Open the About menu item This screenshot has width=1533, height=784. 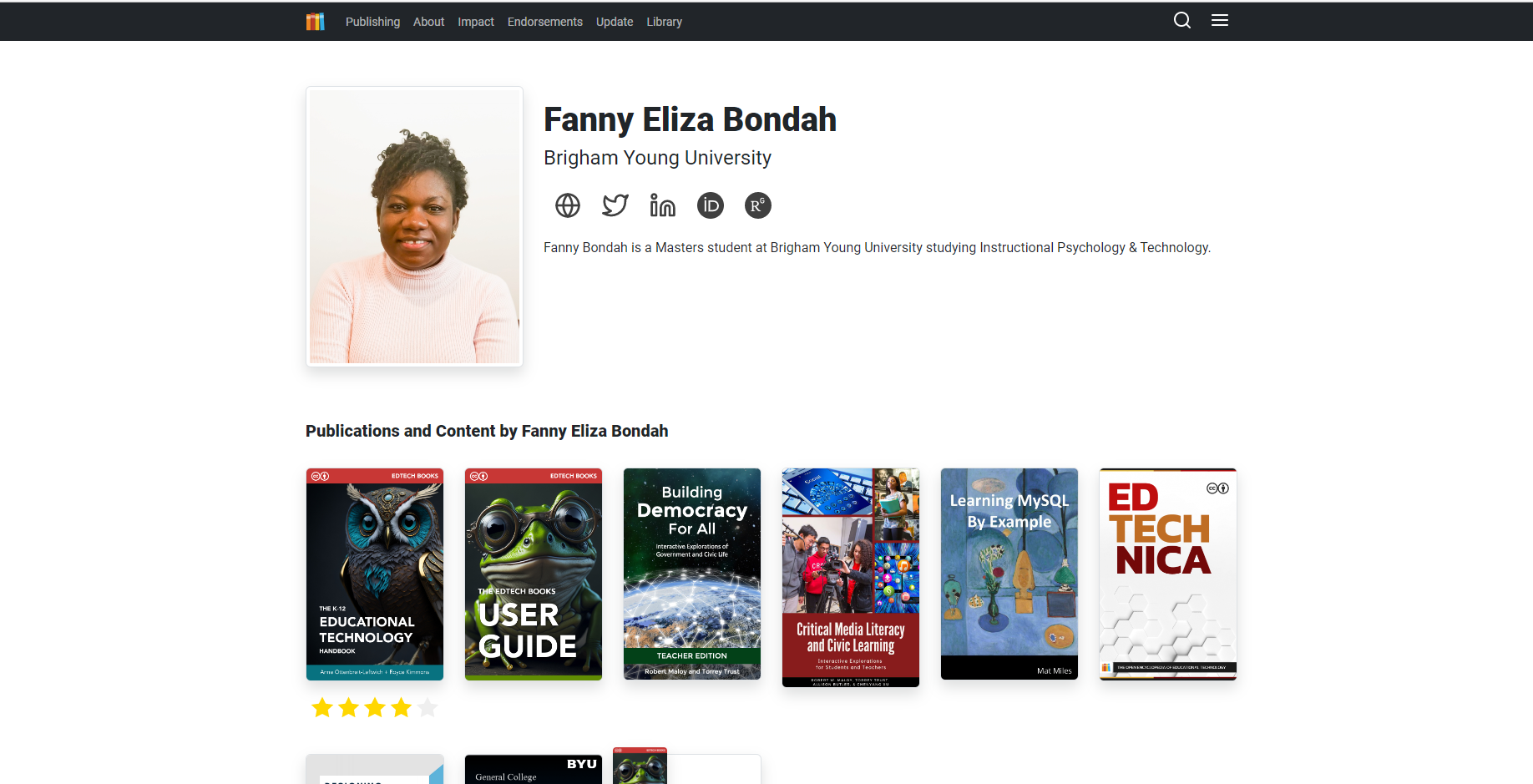click(428, 22)
